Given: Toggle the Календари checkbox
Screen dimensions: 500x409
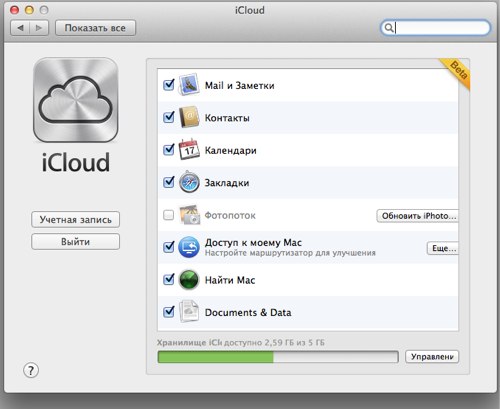Looking at the screenshot, I should [x=169, y=149].
